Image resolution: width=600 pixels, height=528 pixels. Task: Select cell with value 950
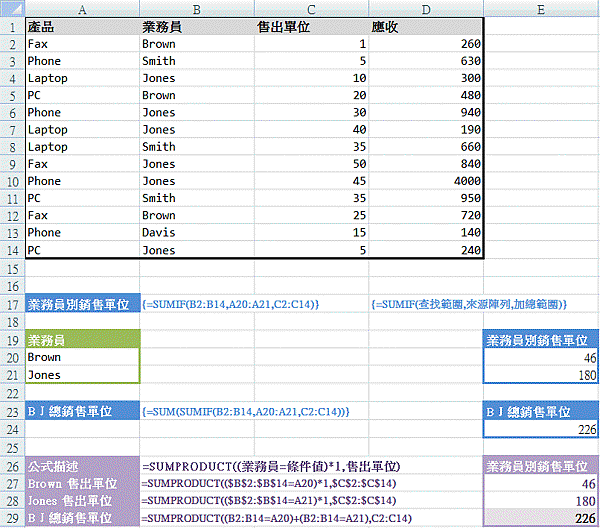[x=426, y=198]
